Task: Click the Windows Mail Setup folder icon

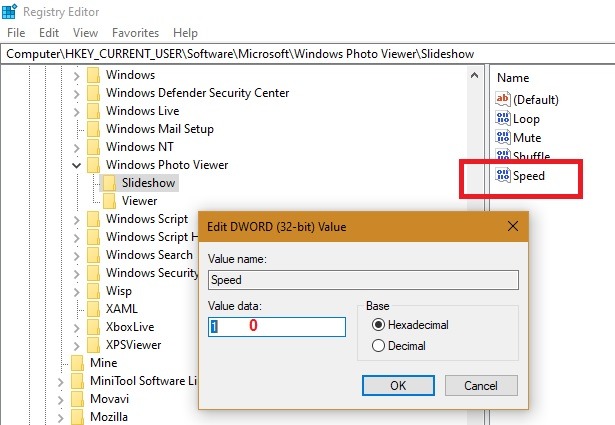Action: 93,129
